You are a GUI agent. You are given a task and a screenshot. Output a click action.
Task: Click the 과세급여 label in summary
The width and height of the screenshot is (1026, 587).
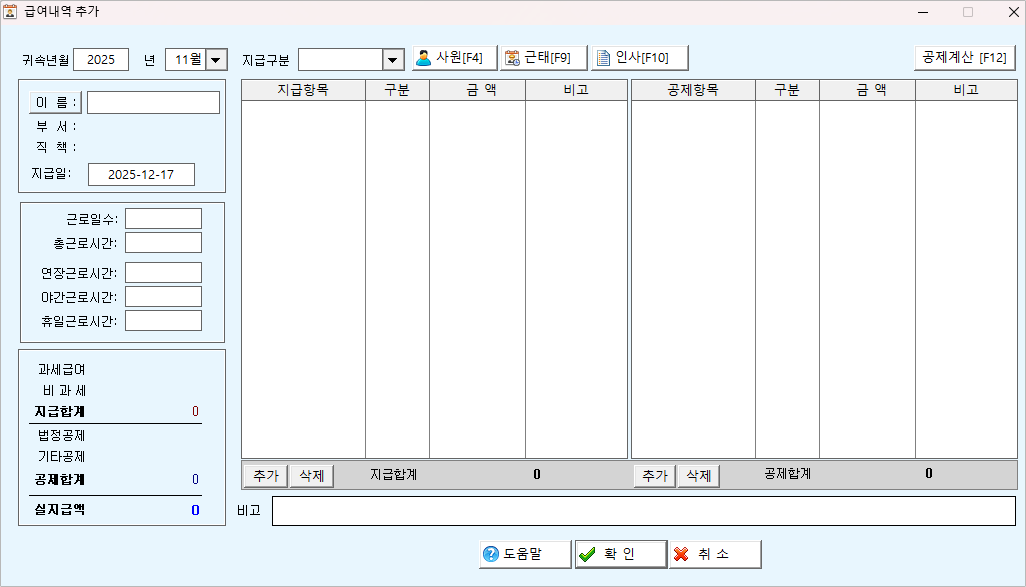point(62,370)
